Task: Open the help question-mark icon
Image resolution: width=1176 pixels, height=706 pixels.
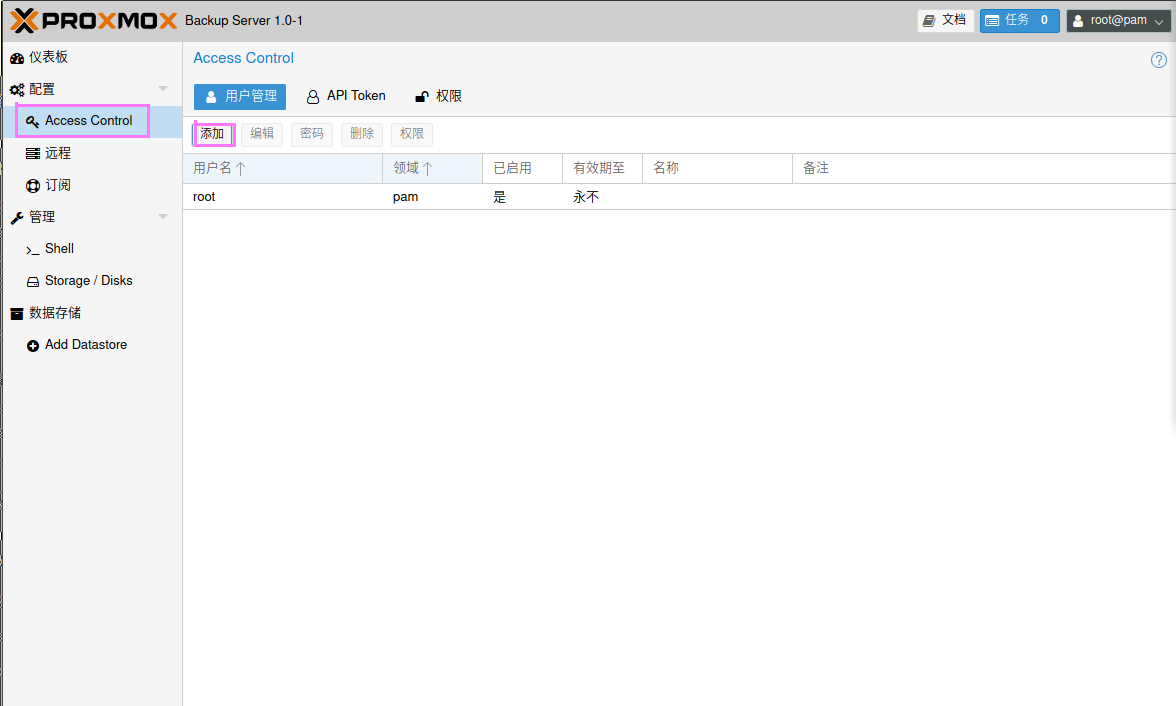Action: pos(1159,60)
